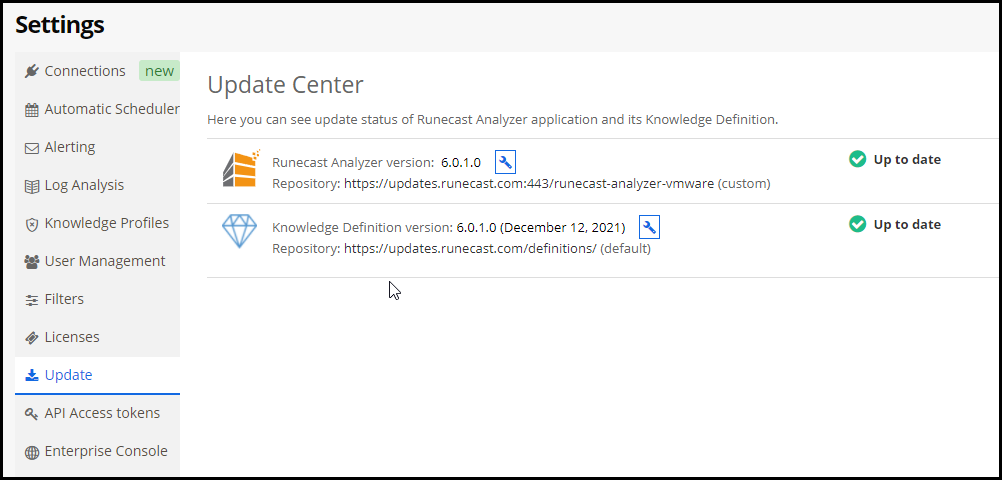Screen dimensions: 1002x480
Task: Click the orange Runecast Analyzer logo icon
Action: click(x=242, y=168)
